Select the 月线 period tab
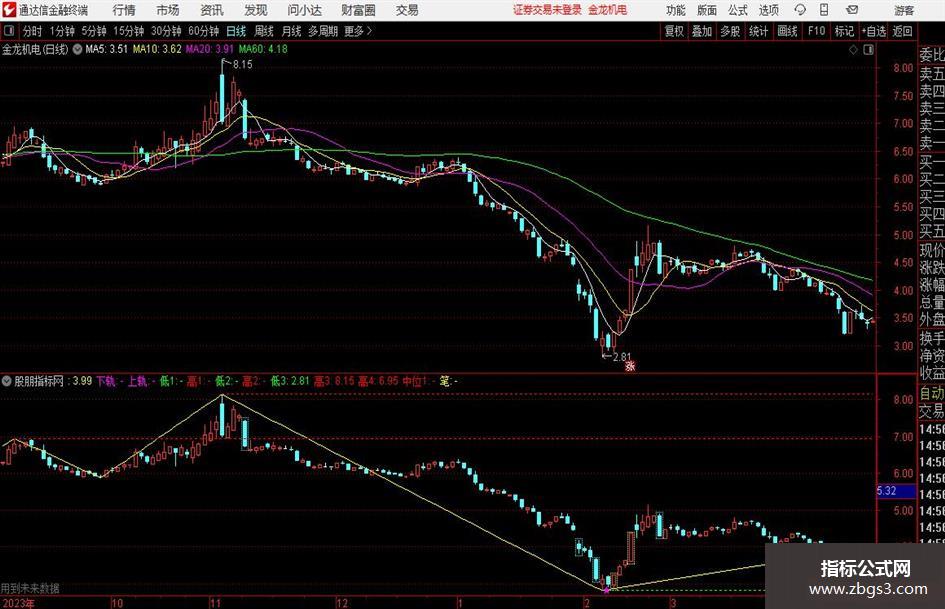 pyautogui.click(x=291, y=31)
